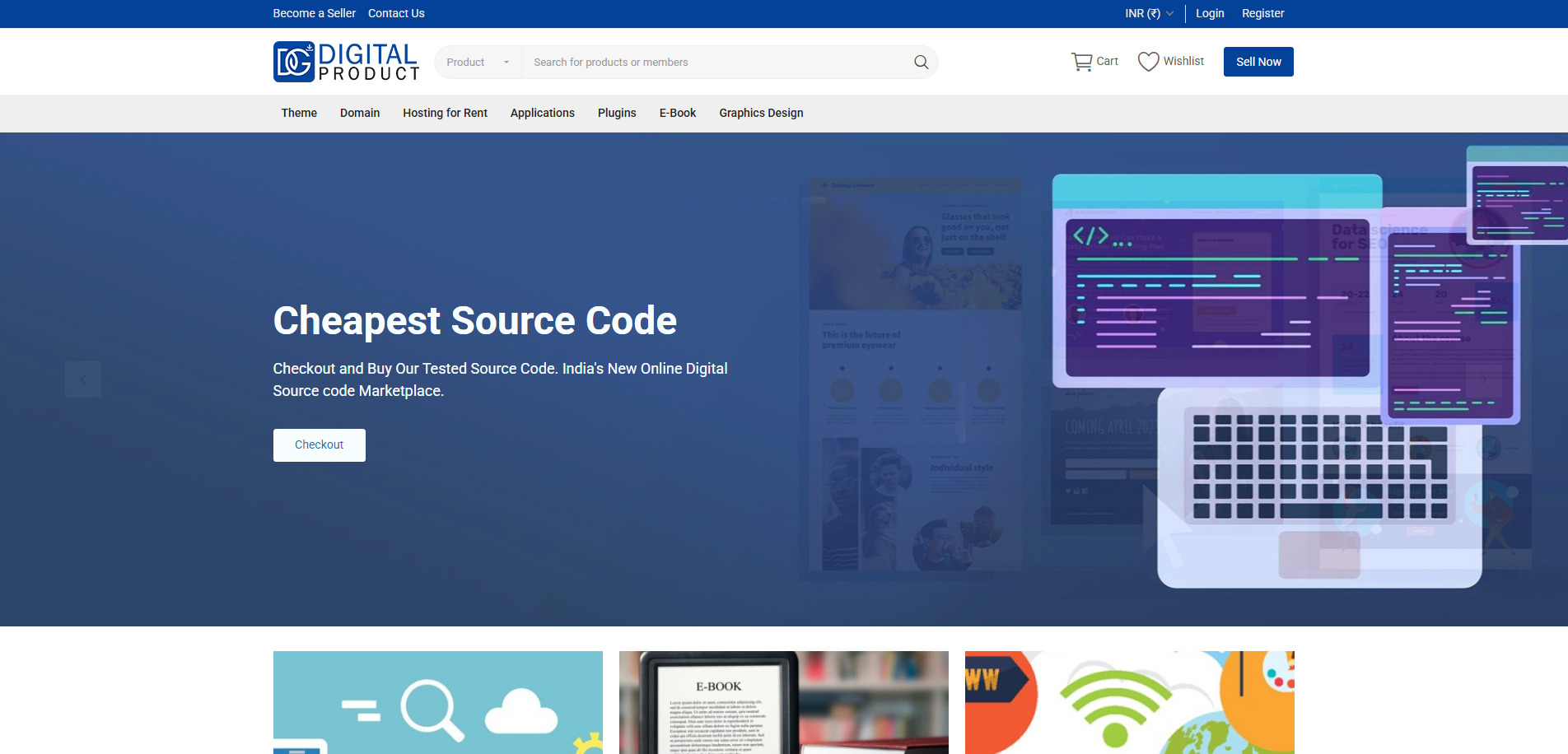This screenshot has height=754, width=1568.
Task: Open Graphics Design category
Action: 761,113
